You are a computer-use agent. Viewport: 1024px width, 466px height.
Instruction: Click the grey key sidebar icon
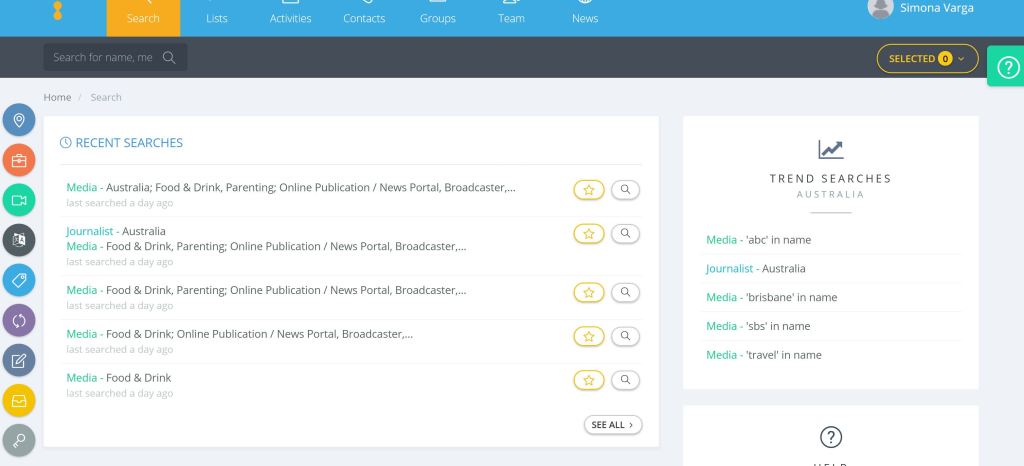click(x=19, y=439)
